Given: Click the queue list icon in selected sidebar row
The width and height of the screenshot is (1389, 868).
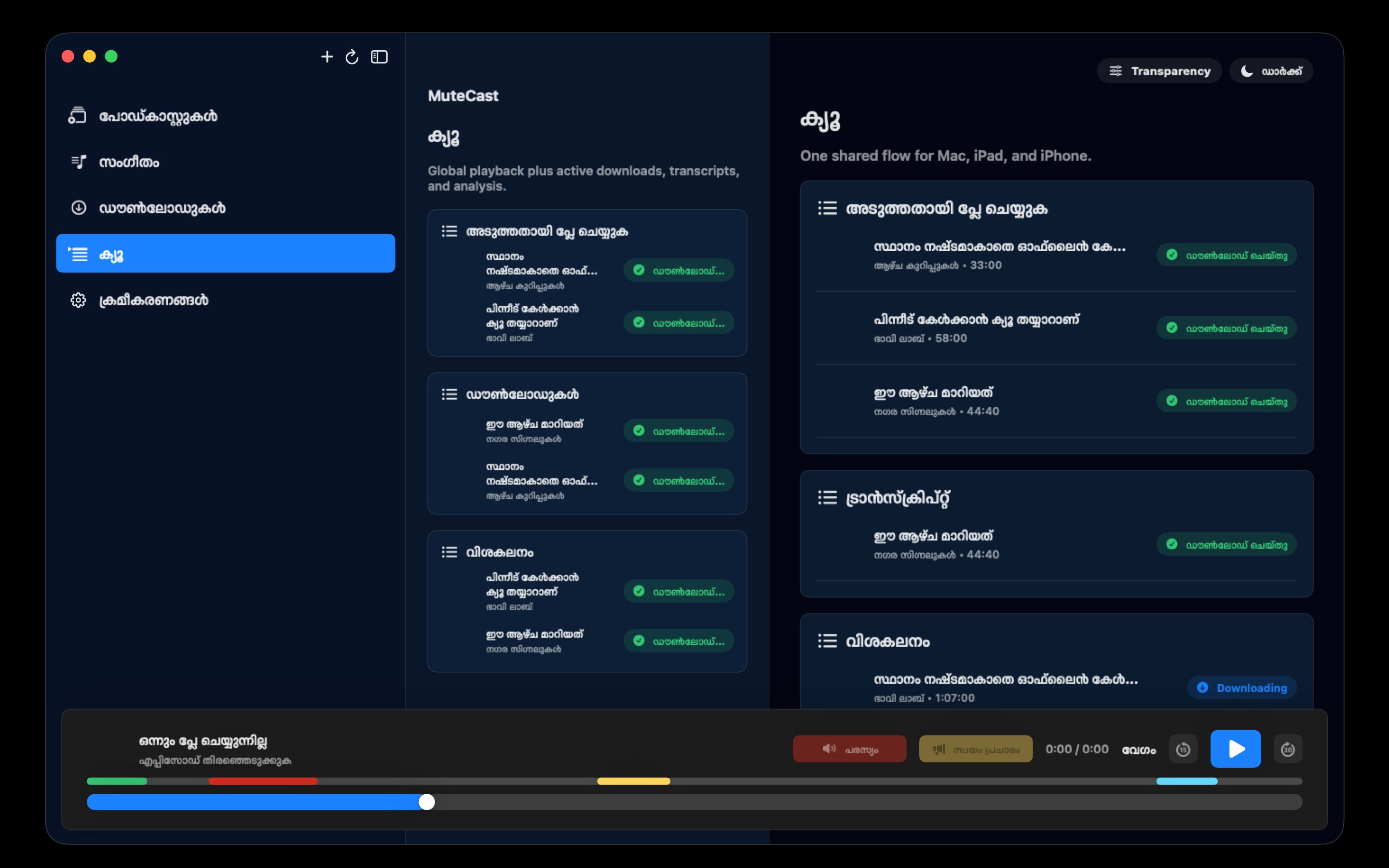Looking at the screenshot, I should click(78, 253).
